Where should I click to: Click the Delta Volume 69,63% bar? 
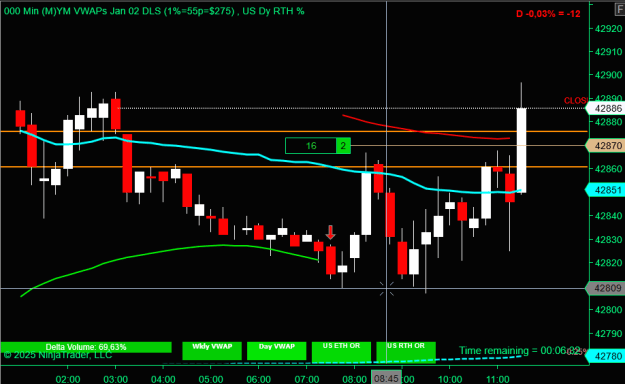tap(86, 347)
